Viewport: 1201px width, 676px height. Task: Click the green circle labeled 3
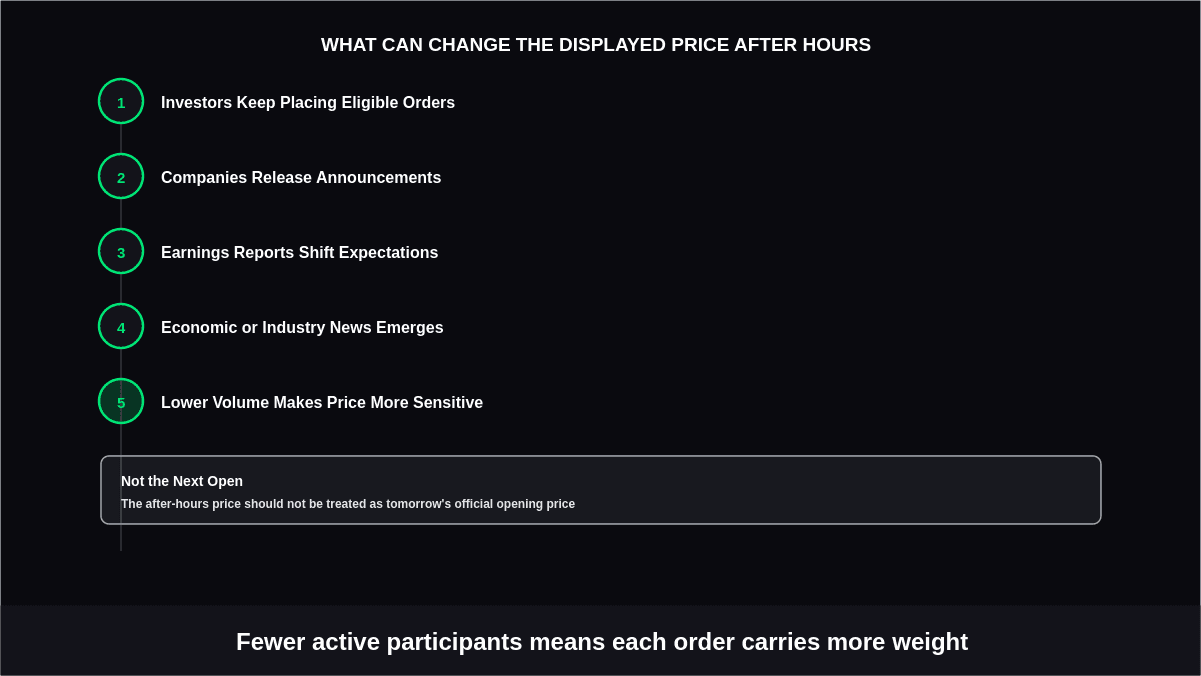click(121, 251)
